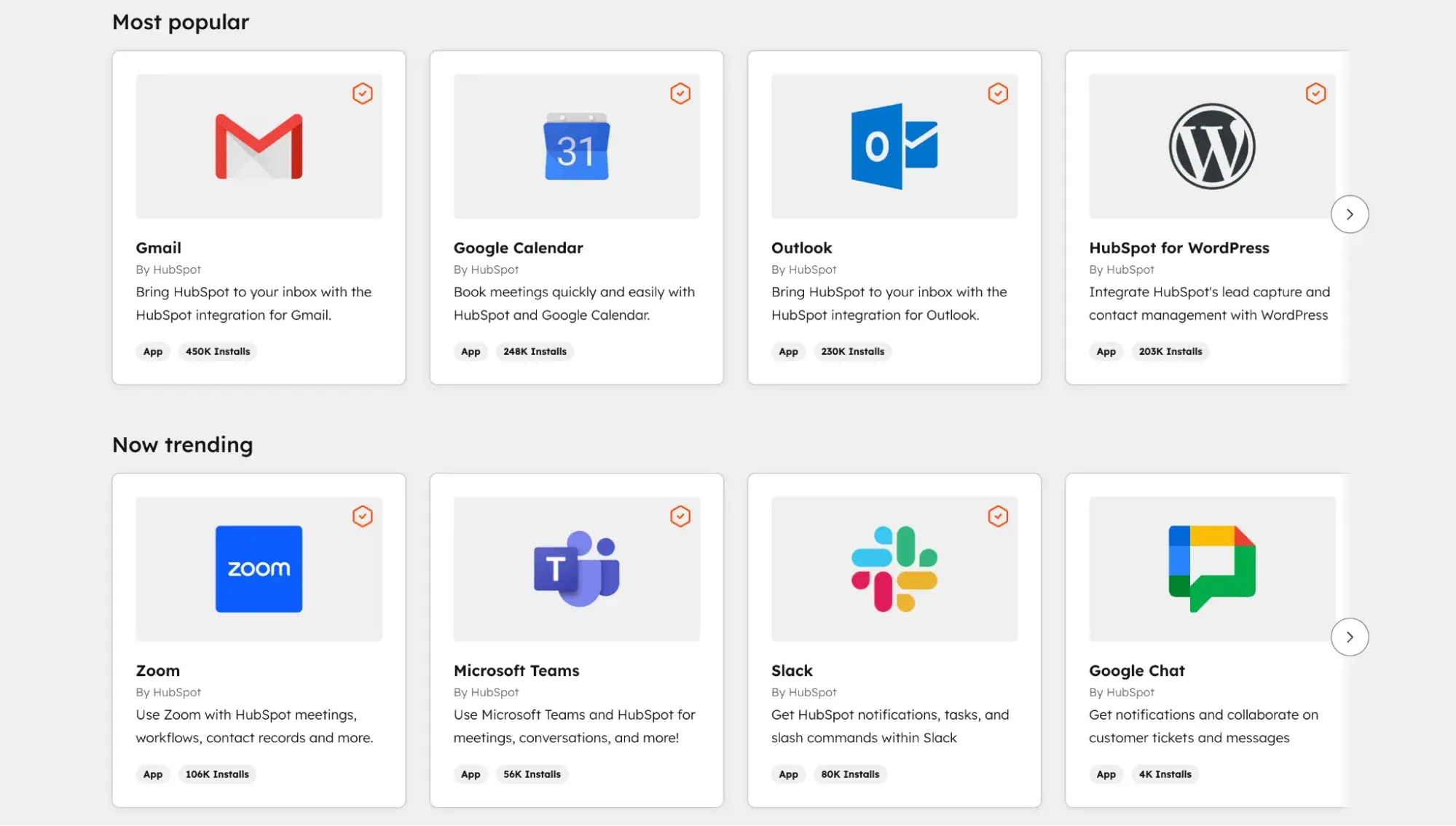1456x826 pixels.
Task: Select the Google Calendar icon
Action: click(x=575, y=146)
